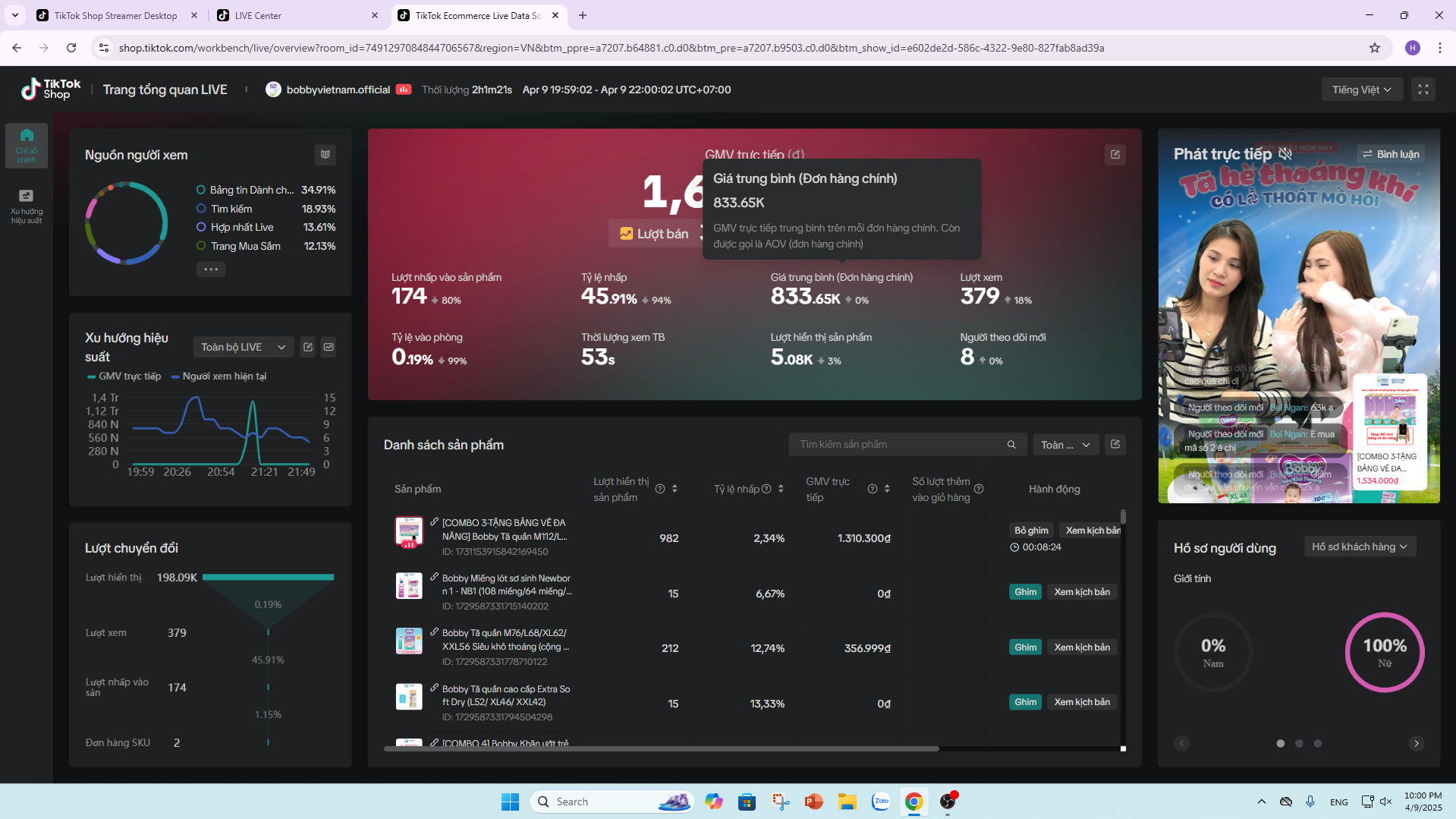
Task: Pin Bobby Tã quần cao cấp Extra Soft Dry
Action: (1025, 702)
